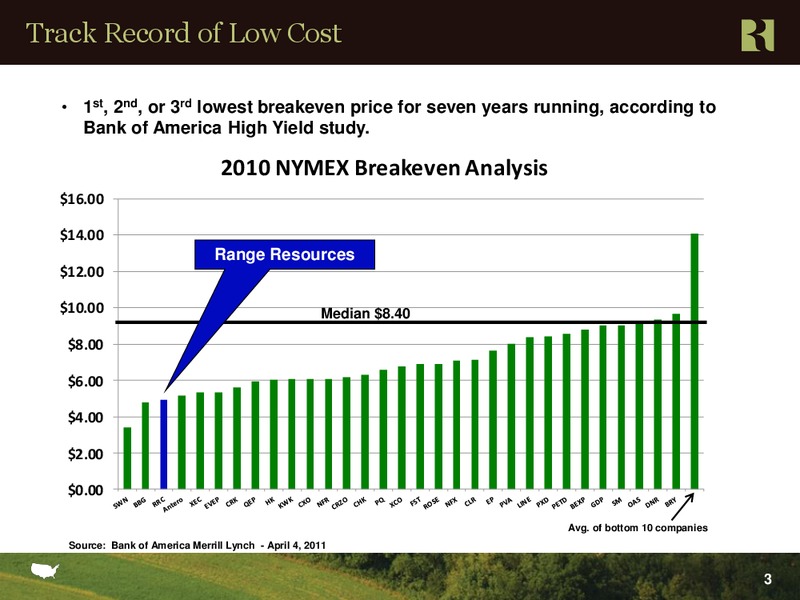This screenshot has width=800, height=600.
Task: Click the '$2.00' y-axis label
Action: (x=86, y=454)
